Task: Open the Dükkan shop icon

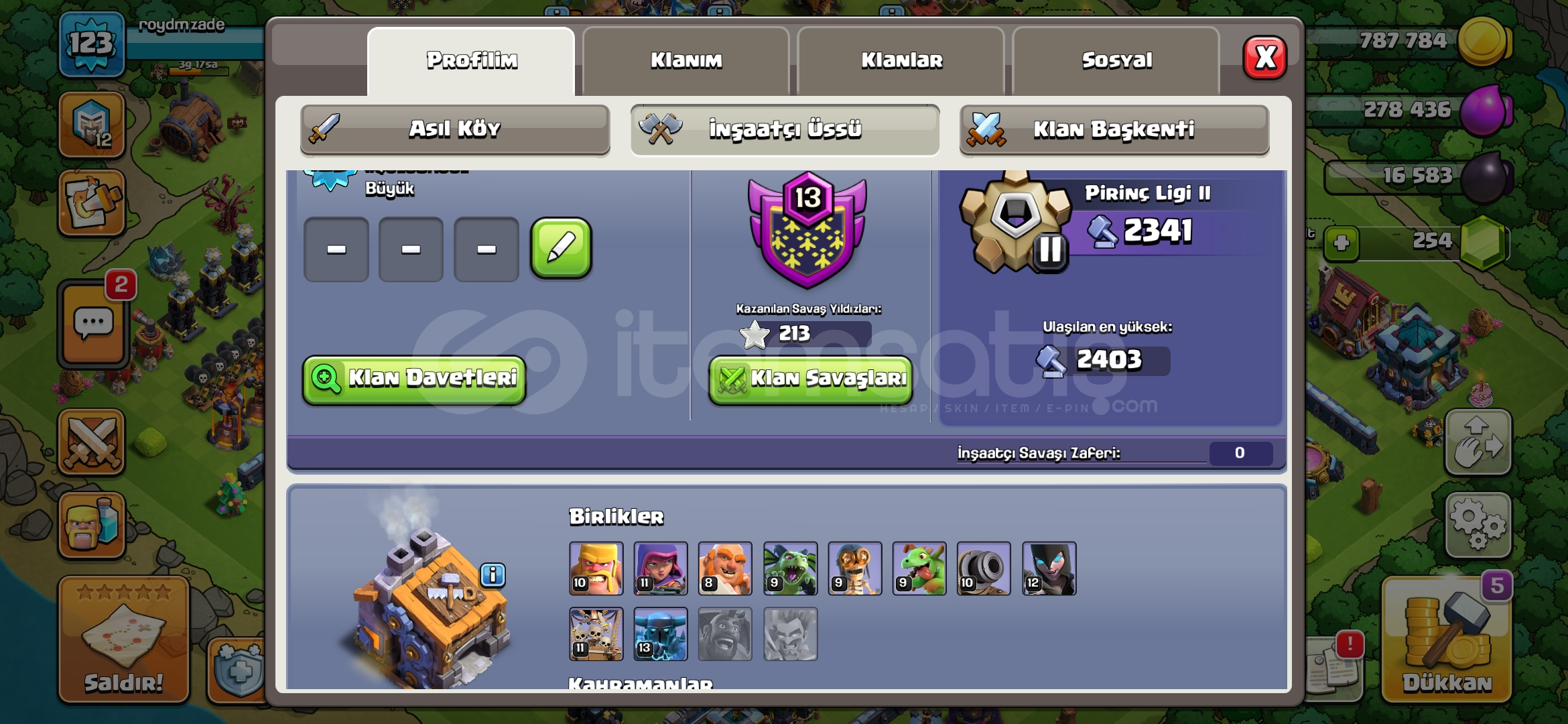Action: tap(1447, 640)
